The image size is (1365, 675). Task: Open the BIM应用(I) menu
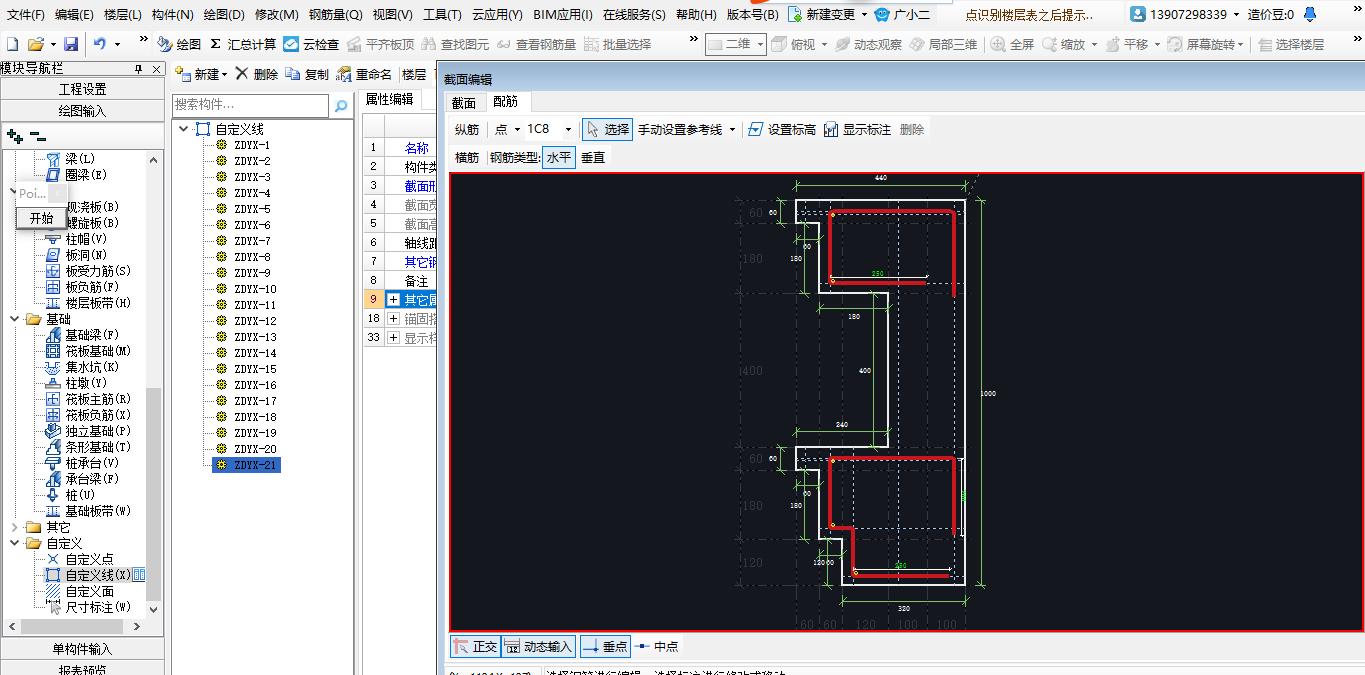point(563,14)
